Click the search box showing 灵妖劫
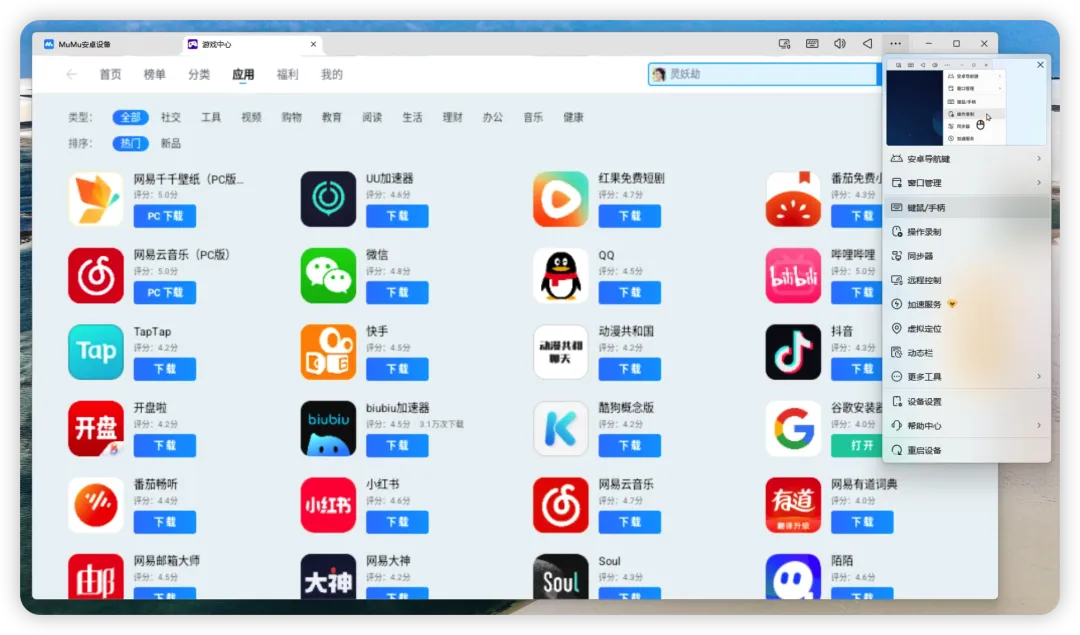The width and height of the screenshot is (1080, 635). (764, 74)
